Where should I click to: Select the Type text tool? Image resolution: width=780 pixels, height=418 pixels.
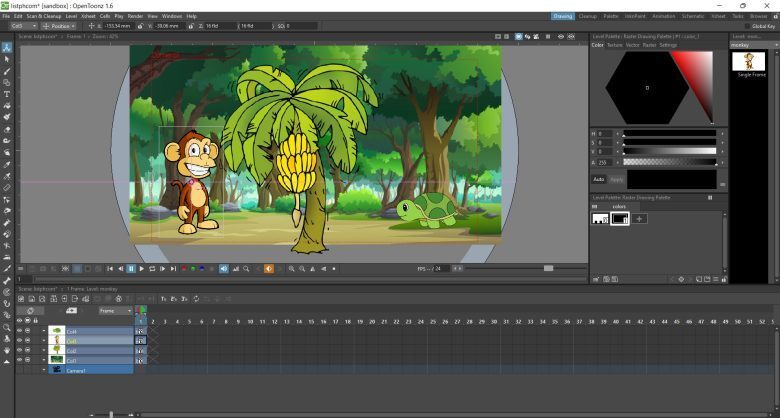[7, 94]
